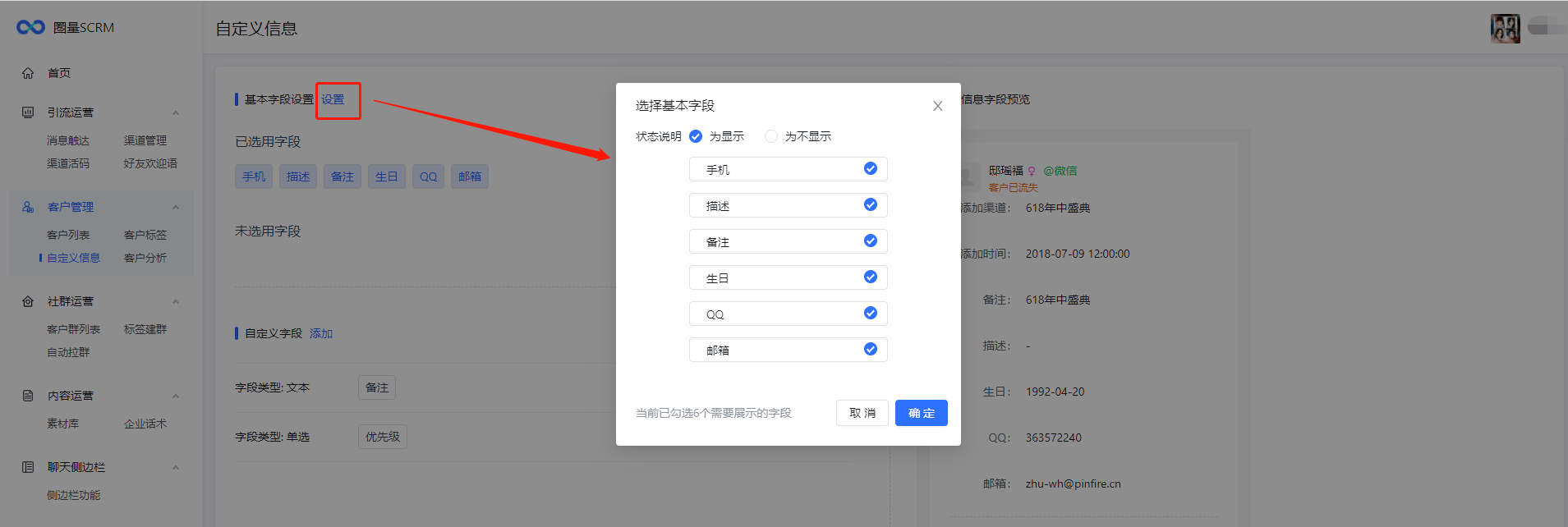The height and width of the screenshot is (527, 1568).
Task: Uncheck the 手机 field checkbox
Action: pos(871,169)
